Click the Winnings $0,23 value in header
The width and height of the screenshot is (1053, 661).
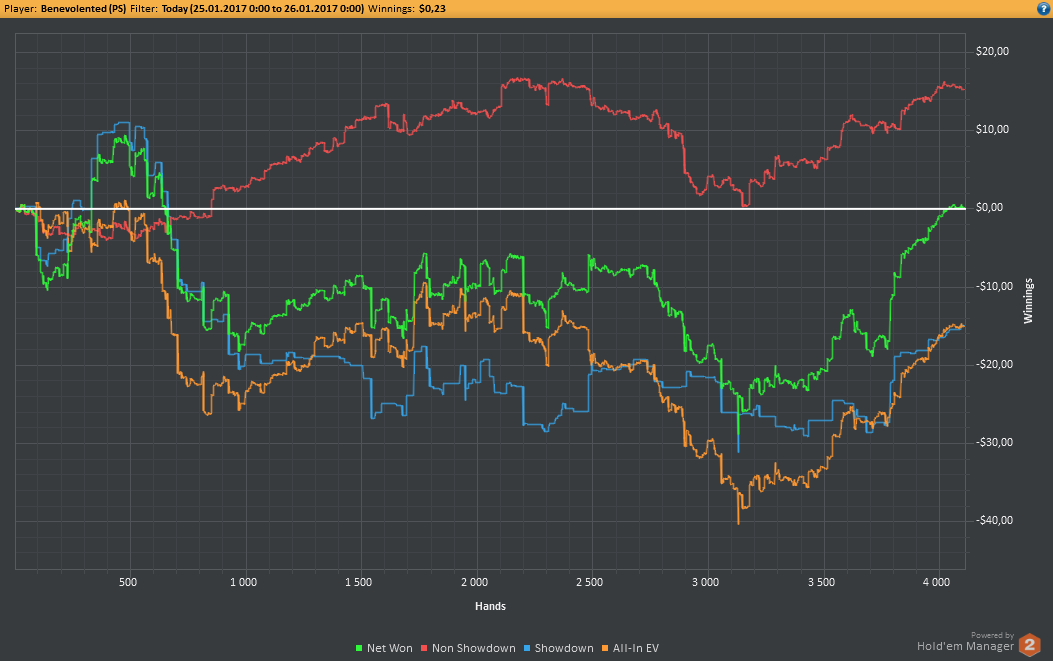pyautogui.click(x=432, y=9)
